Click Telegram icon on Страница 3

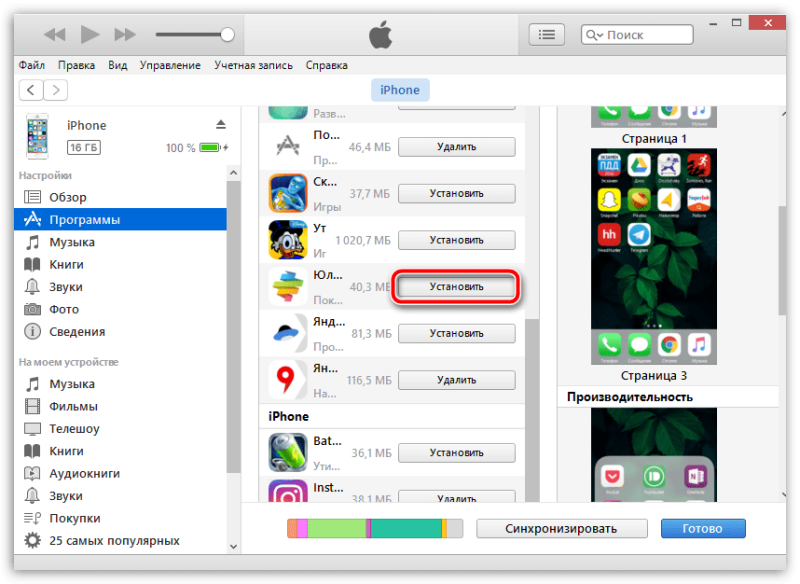click(x=639, y=235)
